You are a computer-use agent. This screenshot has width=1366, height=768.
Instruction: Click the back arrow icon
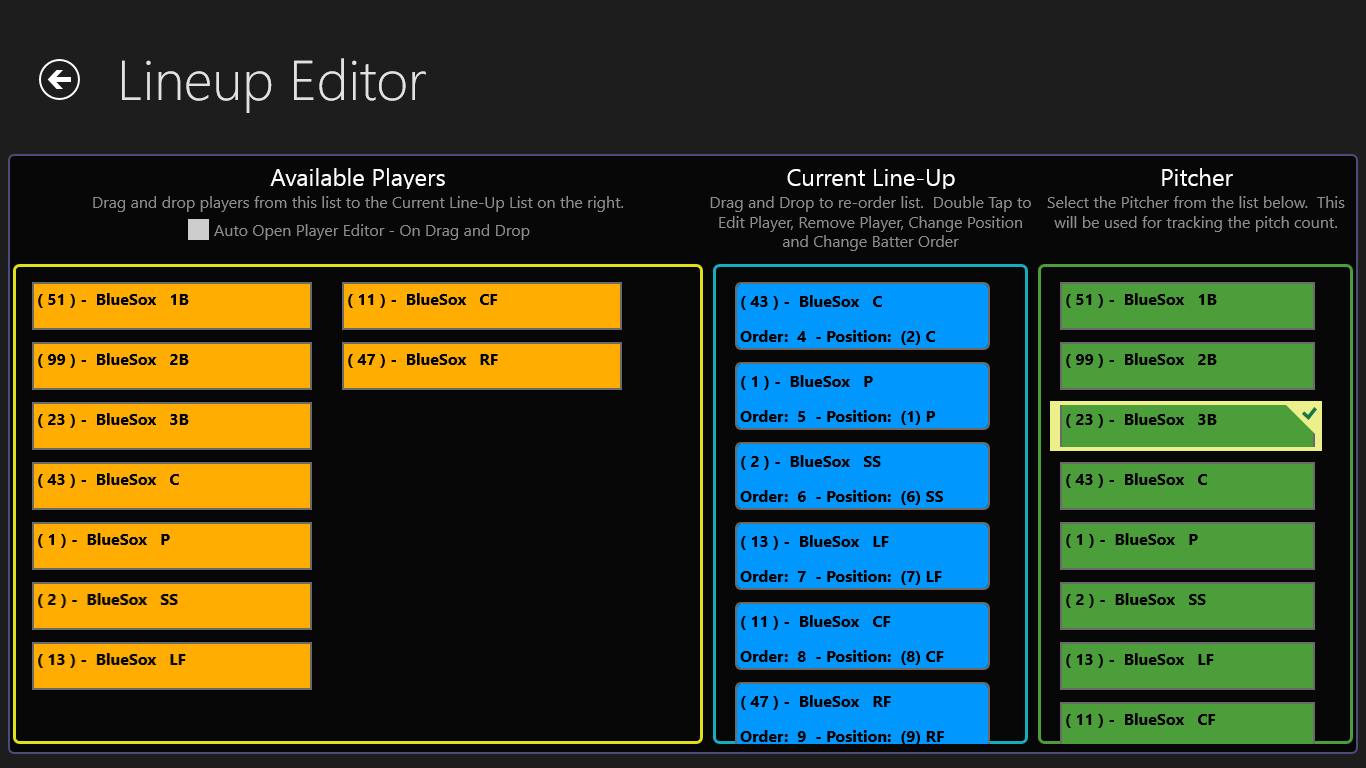[59, 80]
